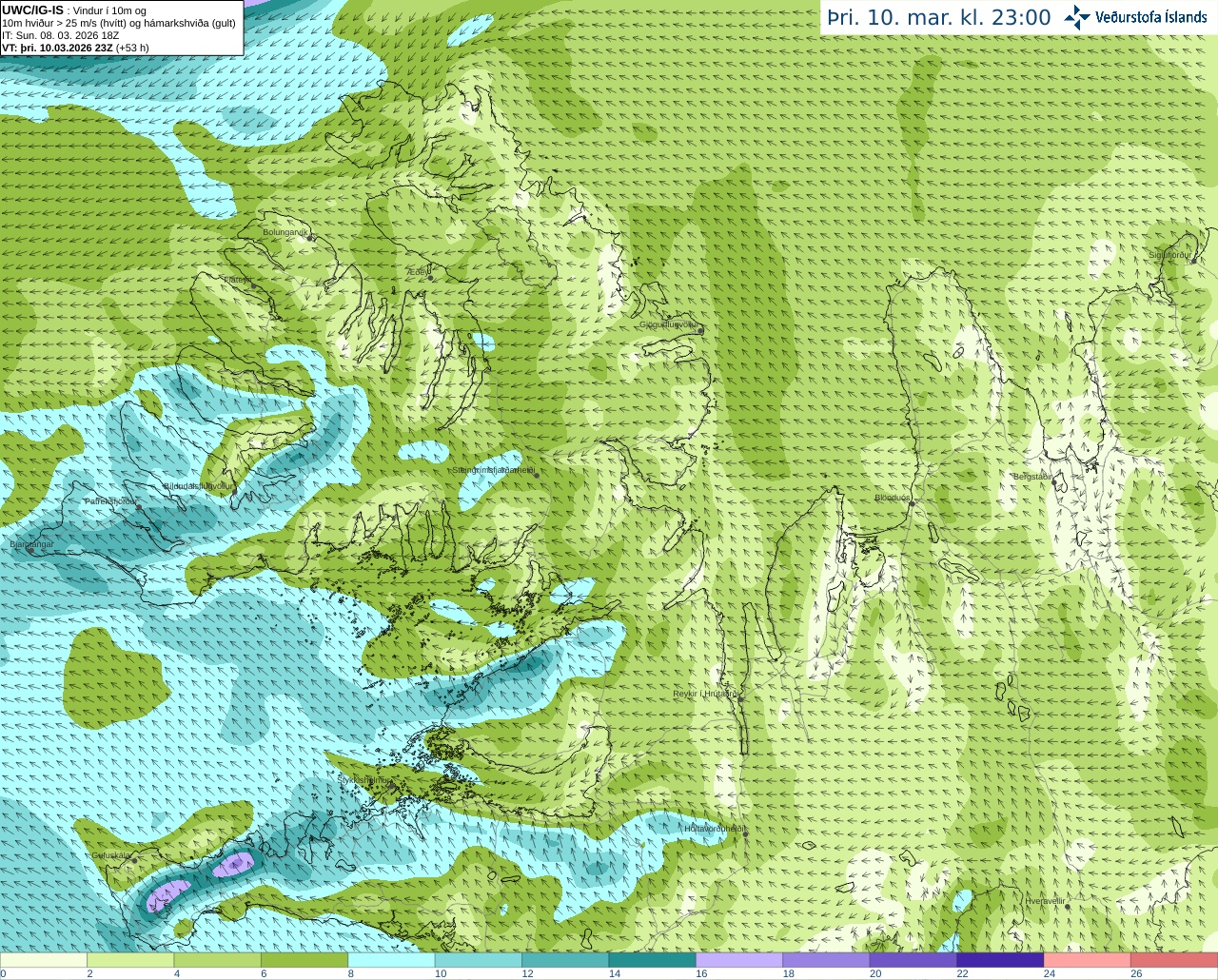Screen dimensions: 1218x980
Task: Pick the 14–16 m/s dark teal legend swatch
Action: coord(653,960)
